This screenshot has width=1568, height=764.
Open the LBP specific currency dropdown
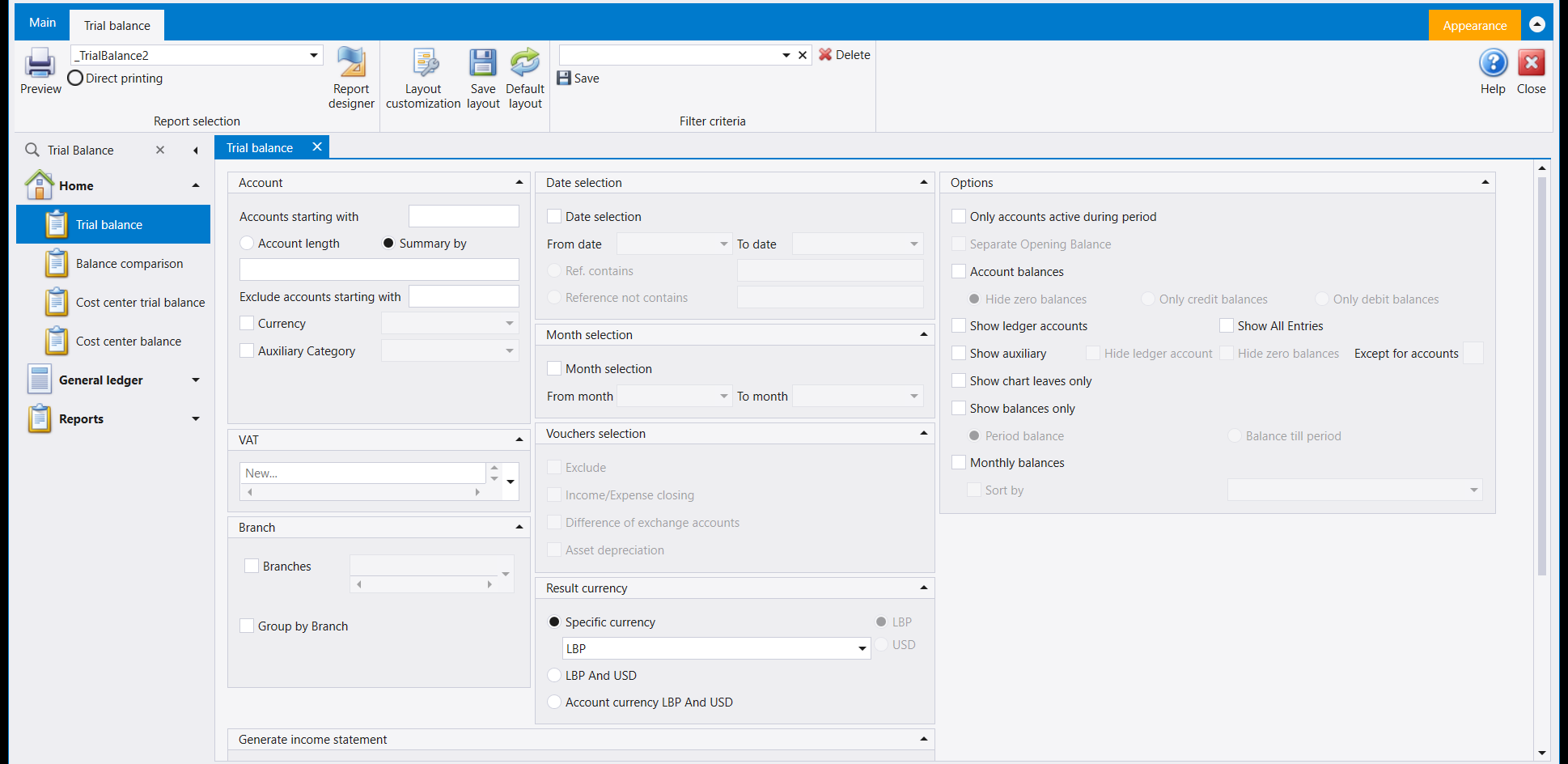pos(862,648)
